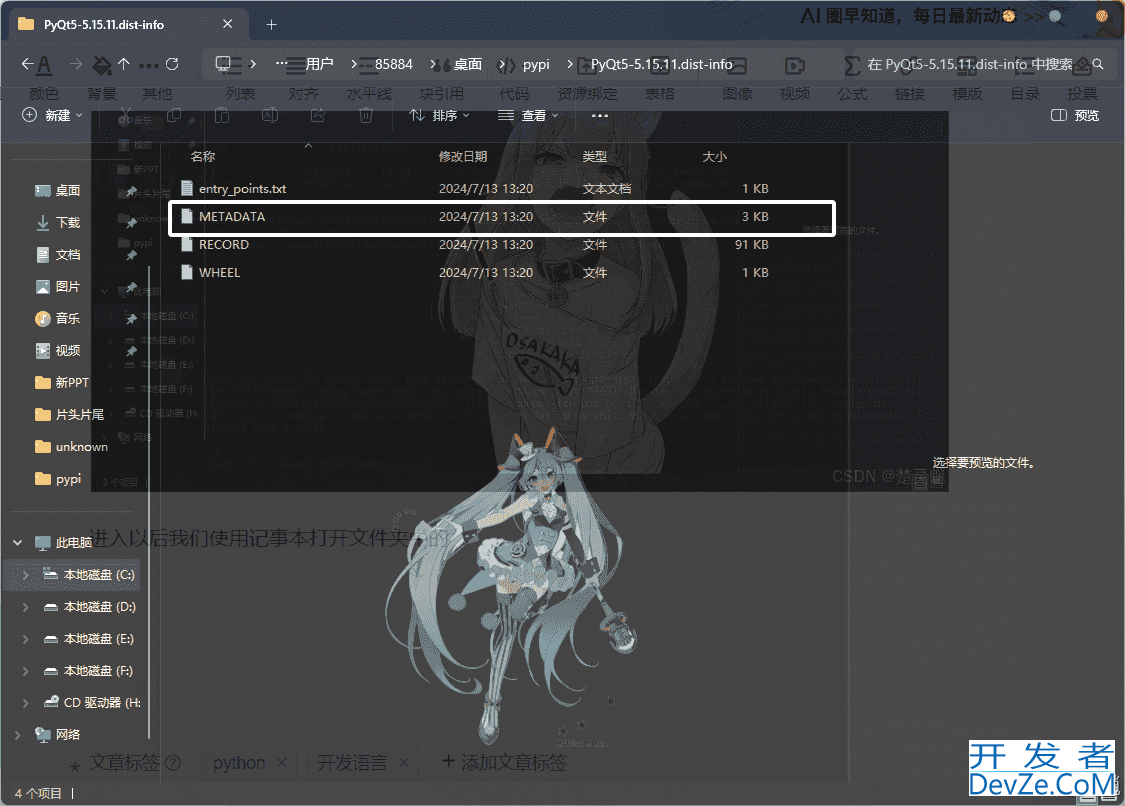This screenshot has height=806, width=1125.
Task: Click 用户 in the address breadcrumb
Action: point(319,64)
